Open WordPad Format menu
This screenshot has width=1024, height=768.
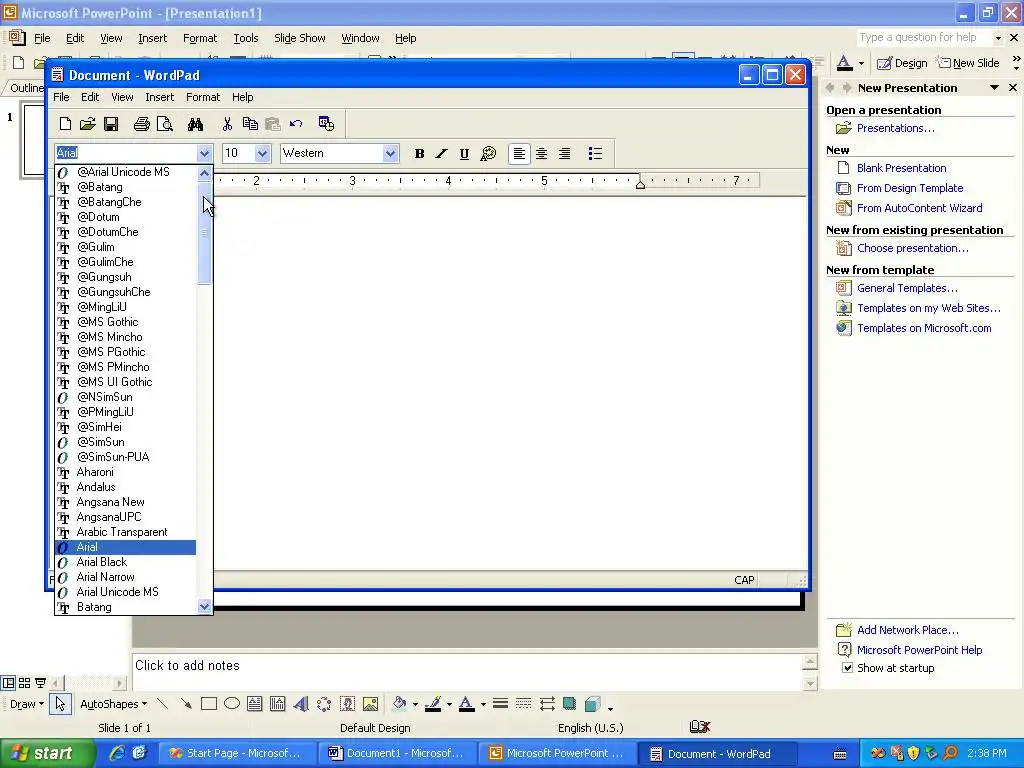coord(203,97)
